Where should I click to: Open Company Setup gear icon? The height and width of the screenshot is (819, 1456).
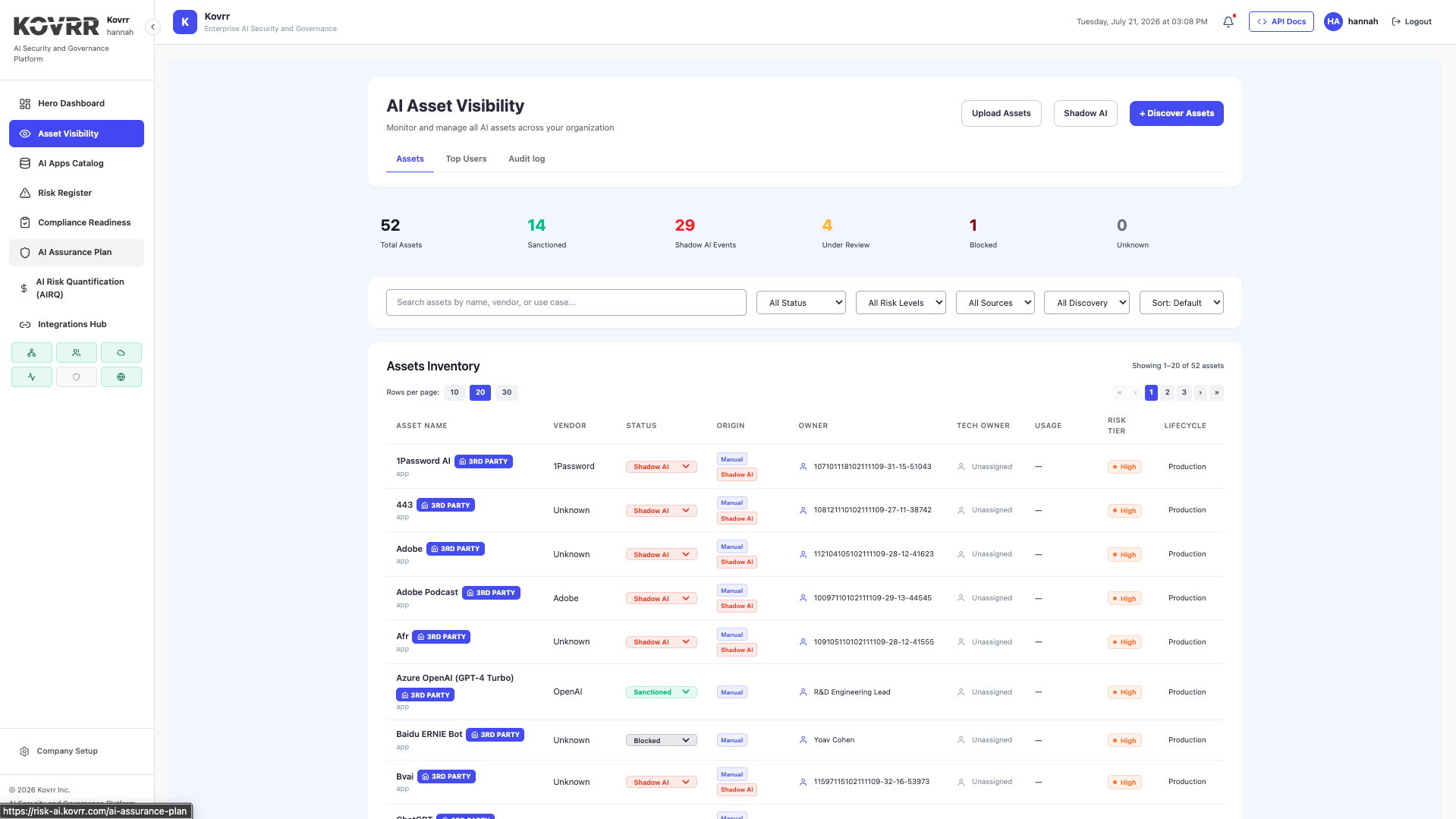24,751
